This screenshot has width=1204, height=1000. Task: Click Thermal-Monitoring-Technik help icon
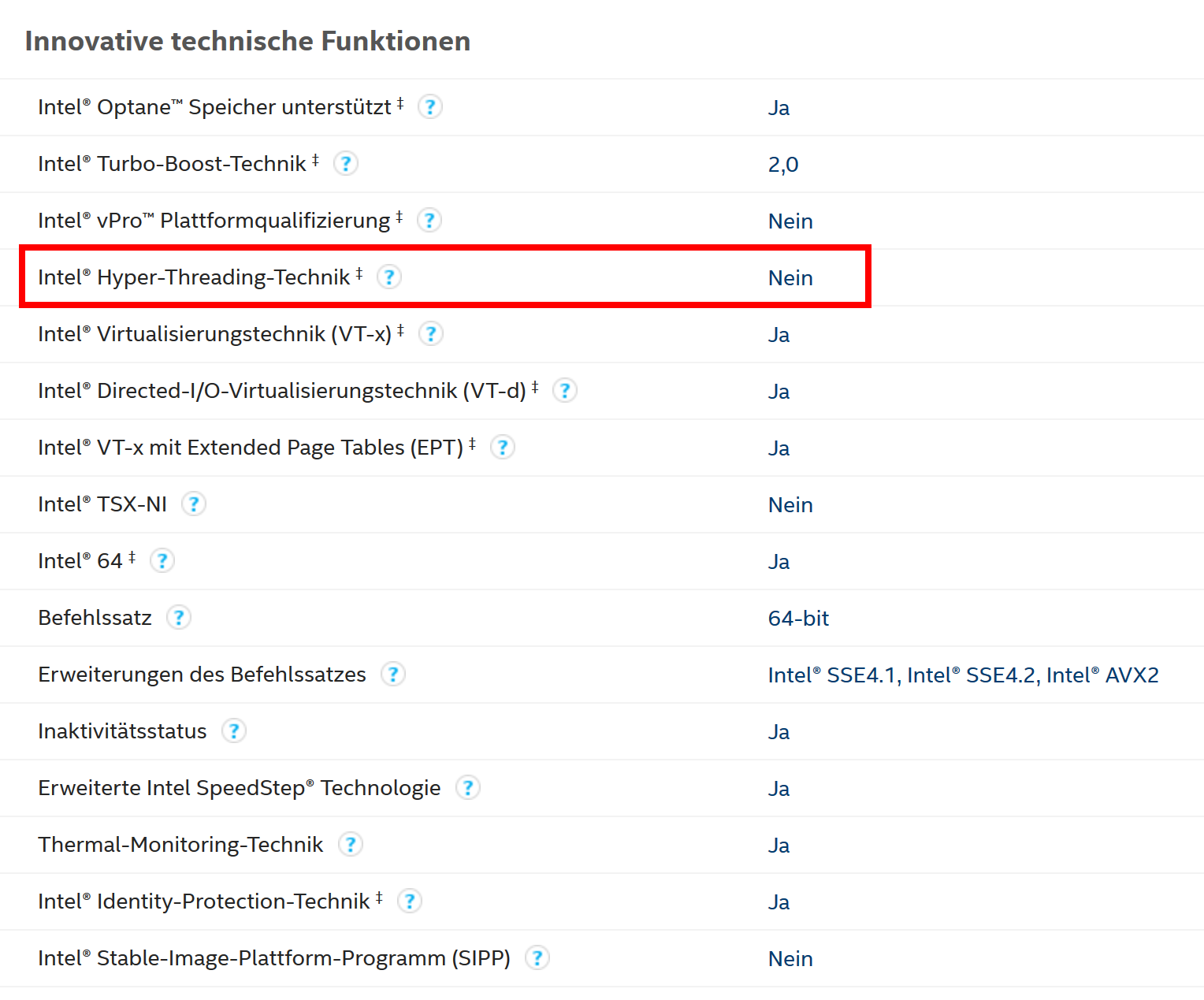pos(350,844)
